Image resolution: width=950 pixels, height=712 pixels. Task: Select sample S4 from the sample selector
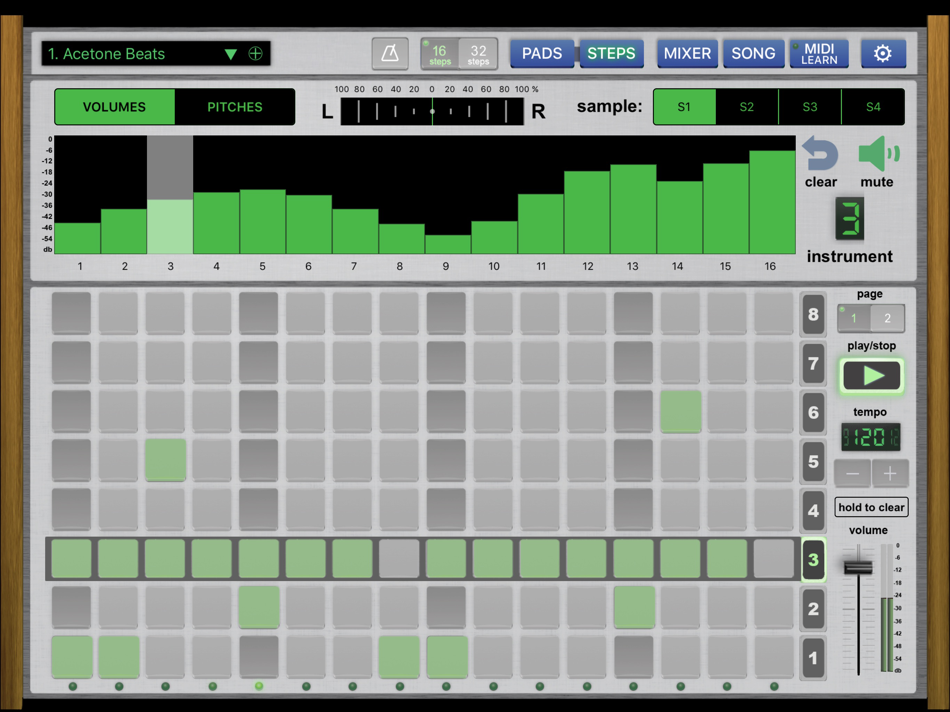tap(872, 106)
